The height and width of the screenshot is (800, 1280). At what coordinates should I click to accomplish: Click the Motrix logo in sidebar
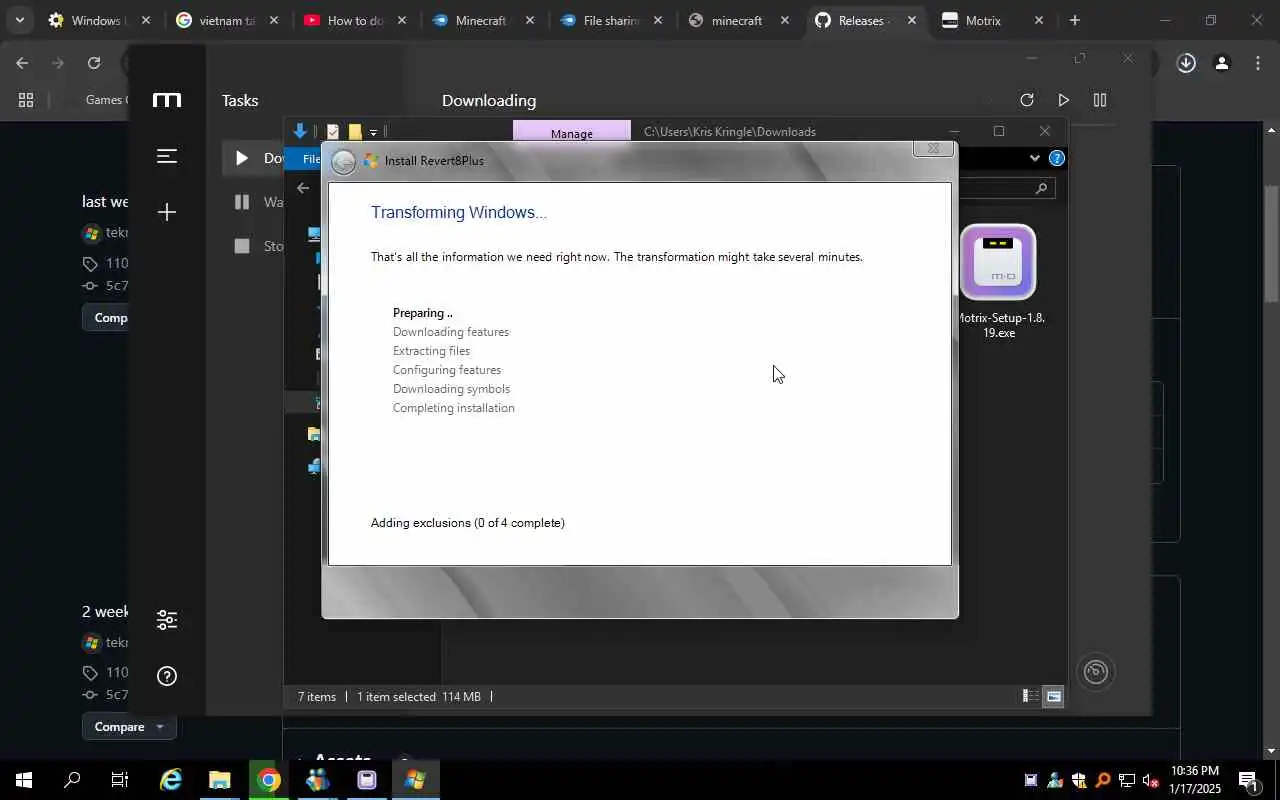tap(167, 100)
